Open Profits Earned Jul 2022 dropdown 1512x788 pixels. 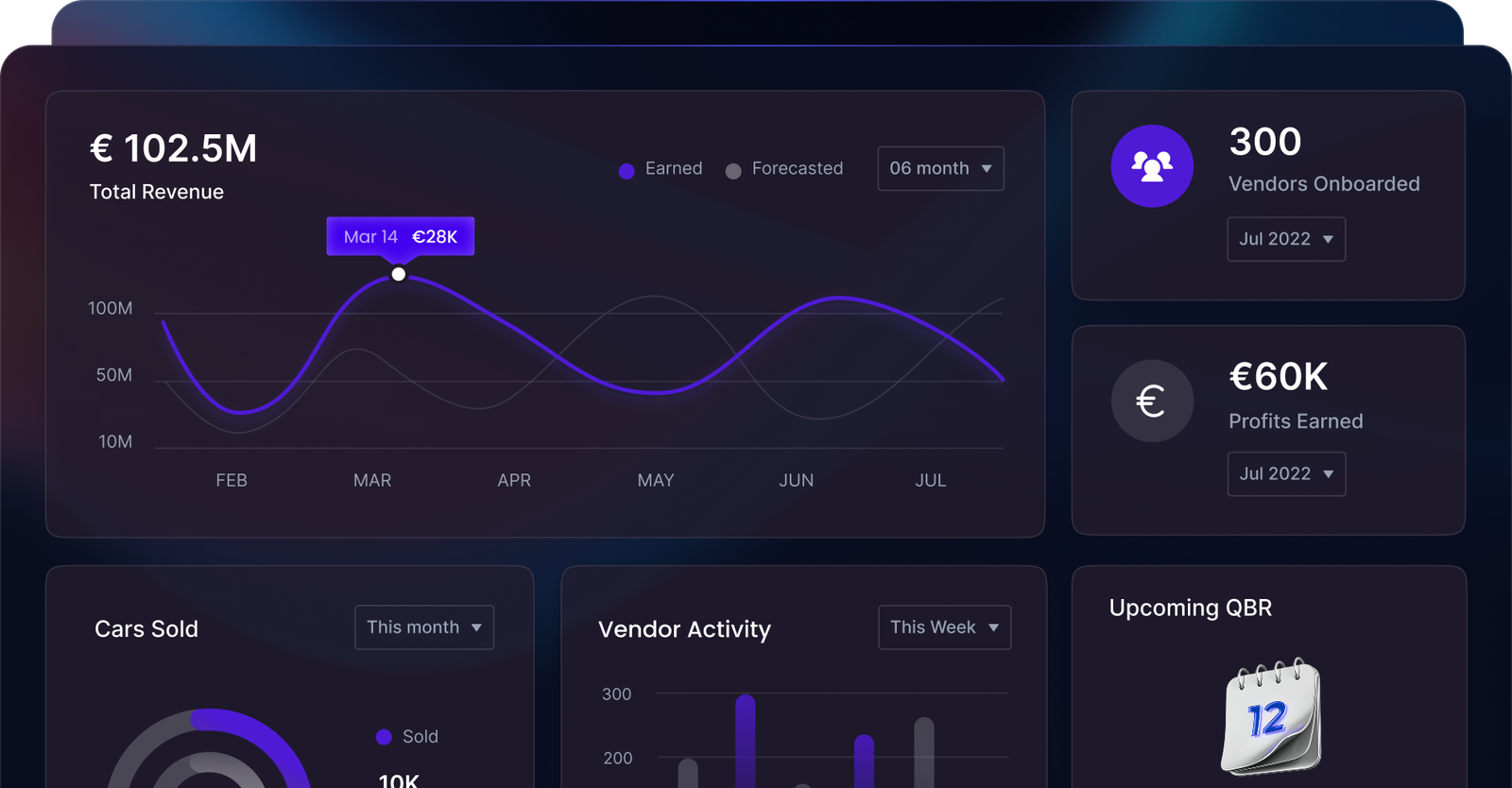(x=1285, y=474)
